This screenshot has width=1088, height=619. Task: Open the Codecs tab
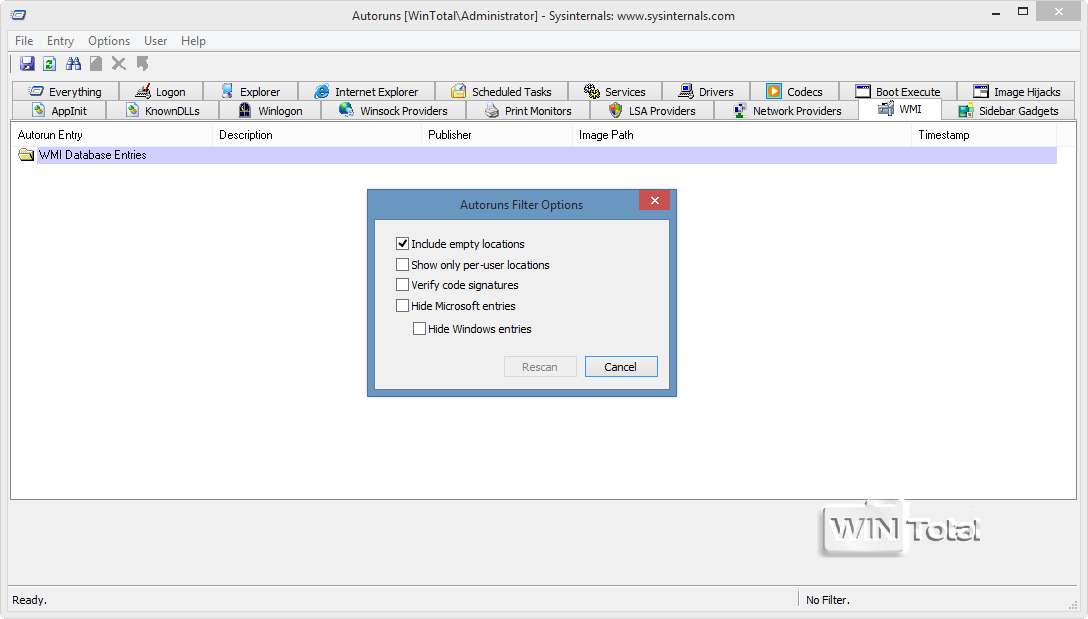[794, 92]
